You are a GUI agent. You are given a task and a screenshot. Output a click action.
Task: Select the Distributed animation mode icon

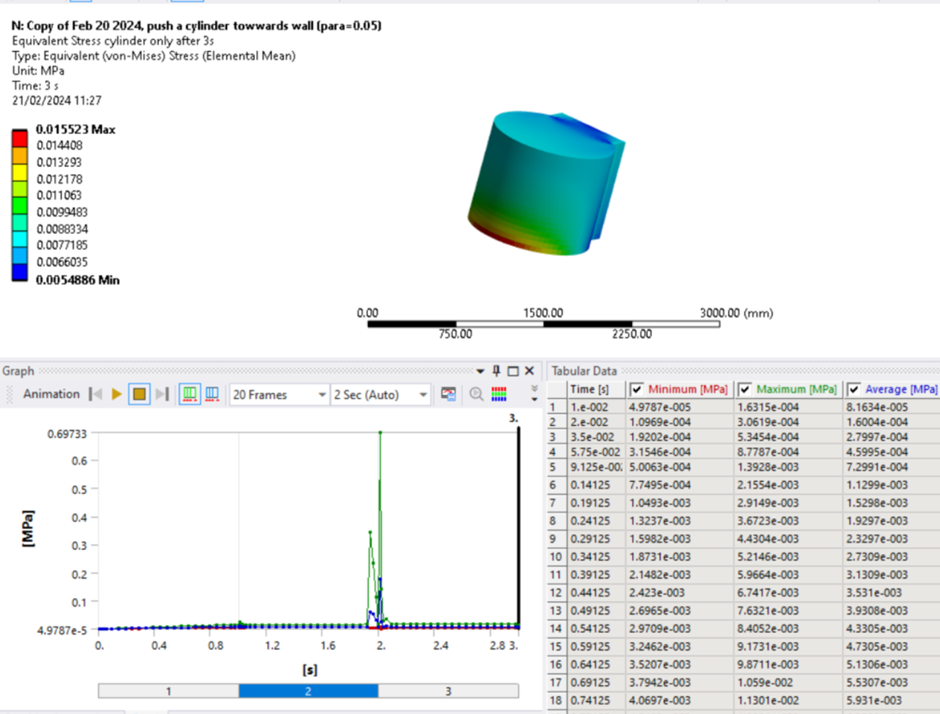coord(189,394)
